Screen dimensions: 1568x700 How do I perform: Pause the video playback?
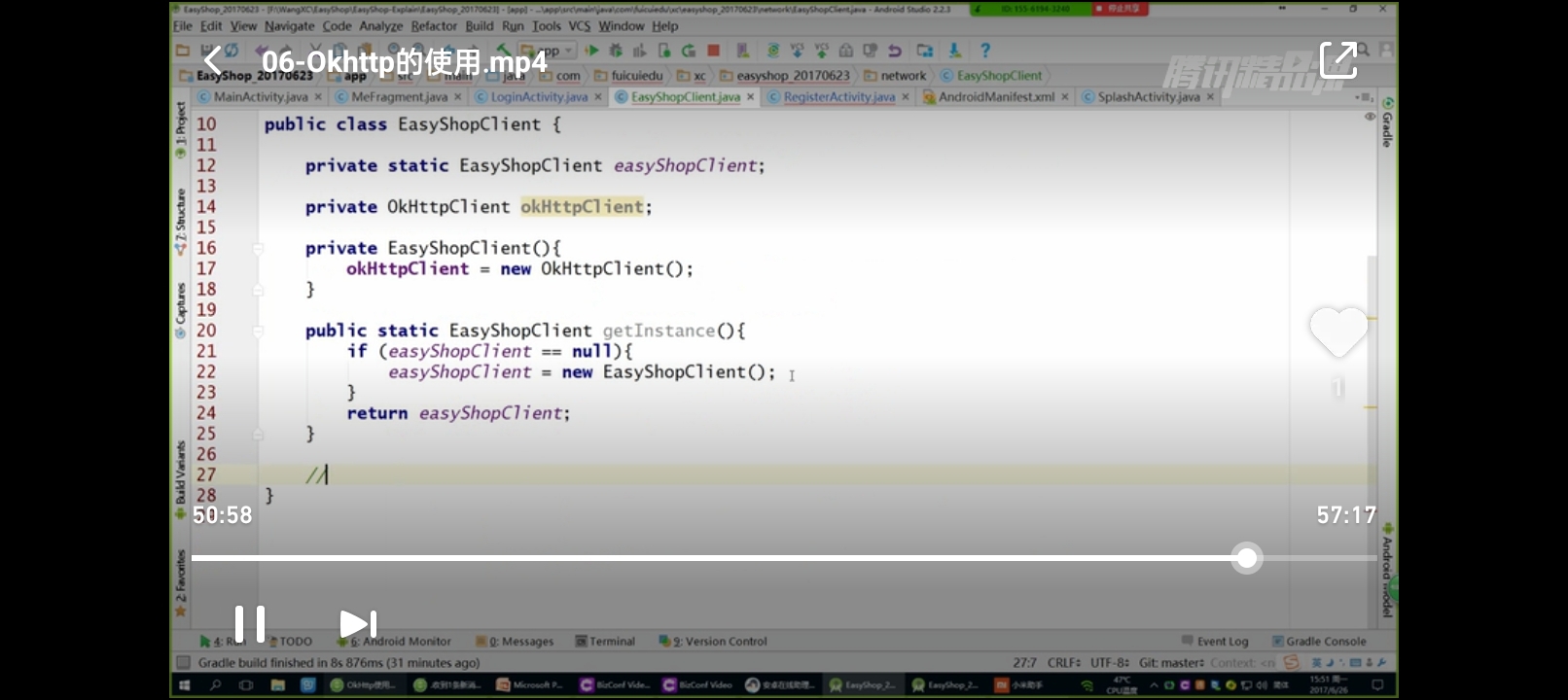click(x=250, y=624)
